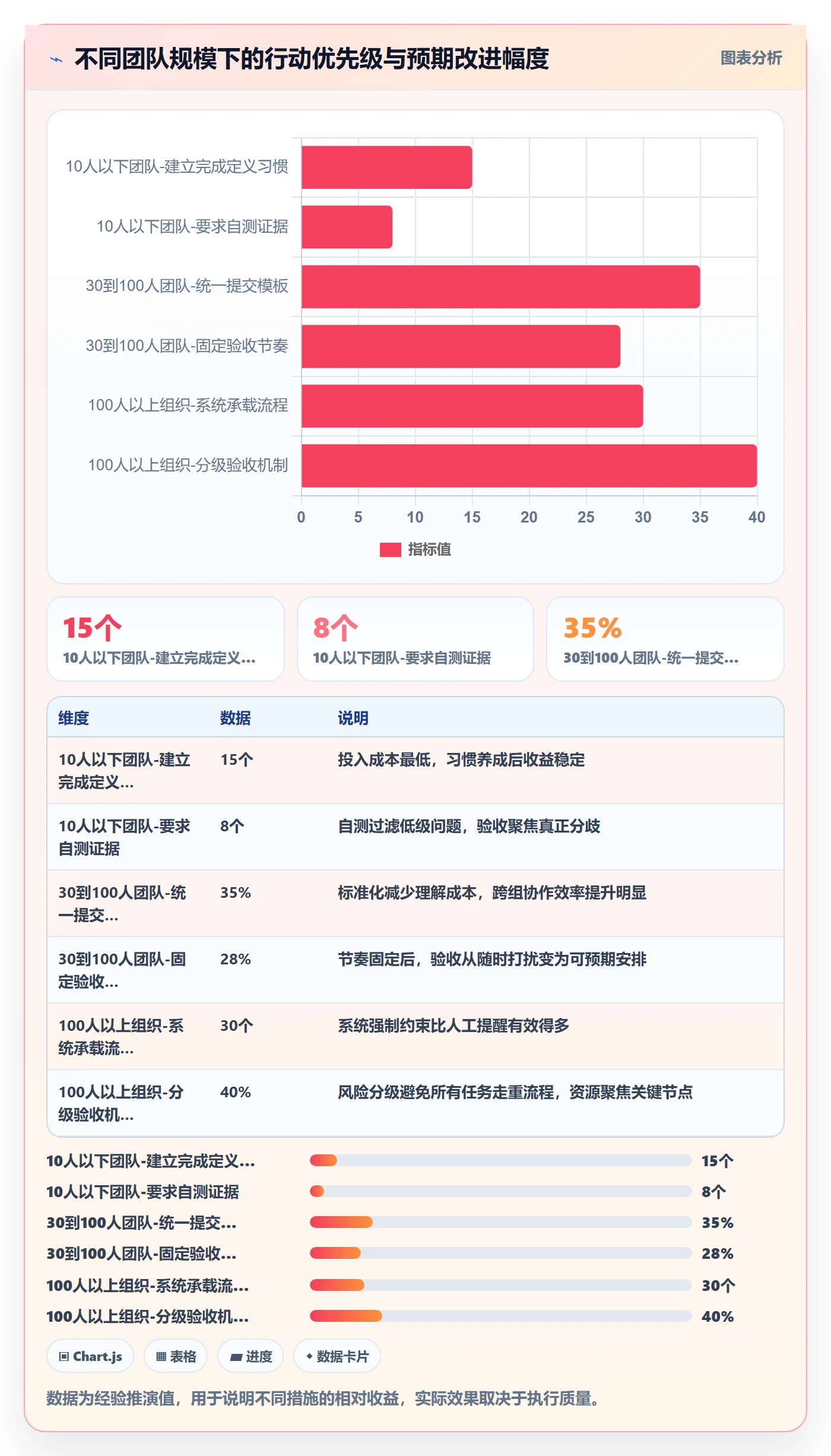
Task: Click table cell 投入成本最低，习惯养成后收益稳定
Action: (461, 759)
